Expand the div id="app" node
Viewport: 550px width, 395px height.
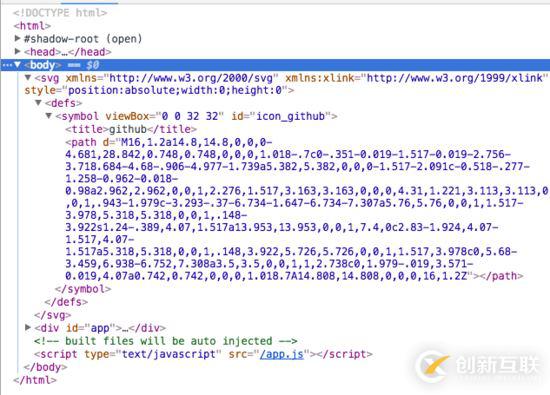pyautogui.click(x=28, y=328)
